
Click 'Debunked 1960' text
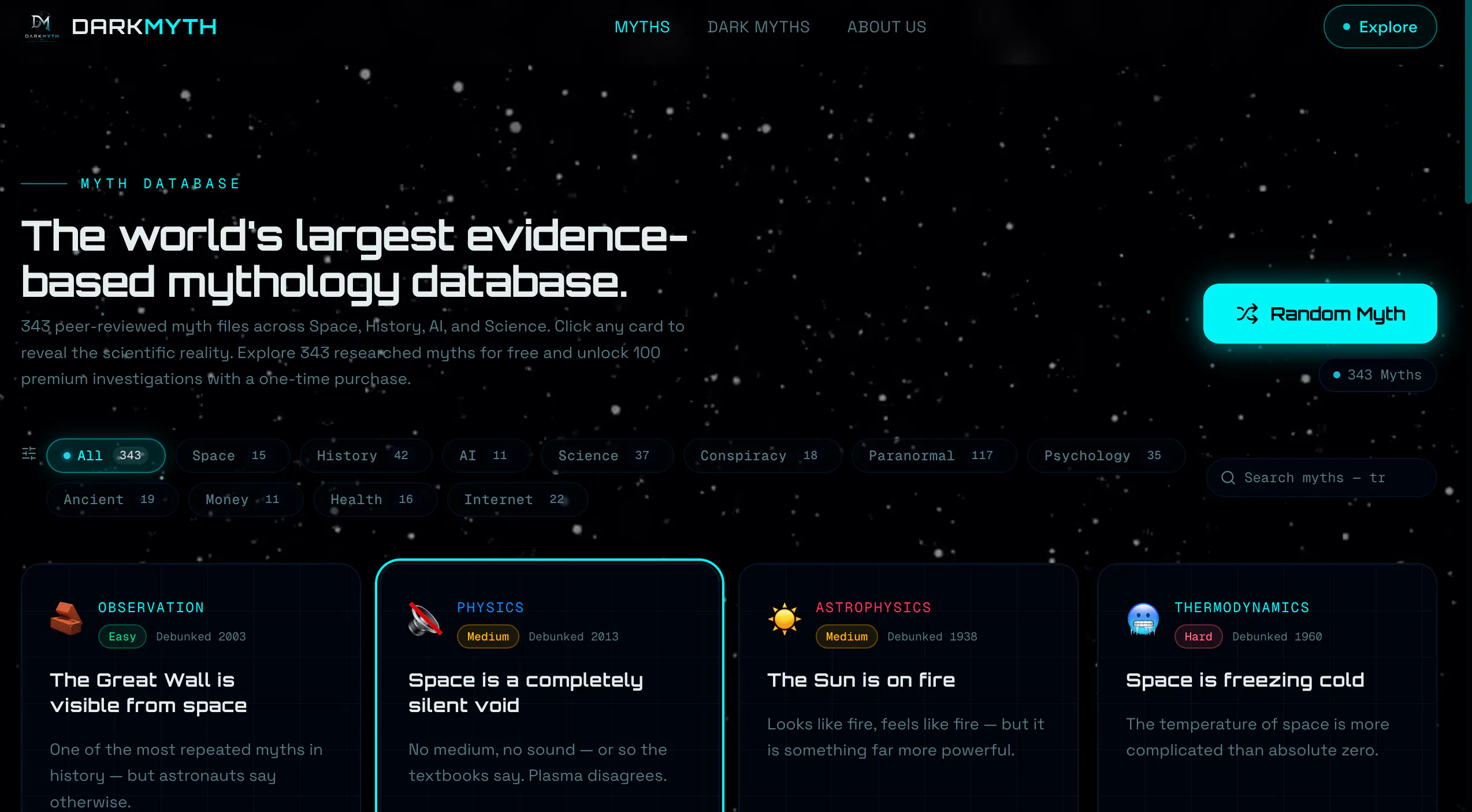(1277, 636)
